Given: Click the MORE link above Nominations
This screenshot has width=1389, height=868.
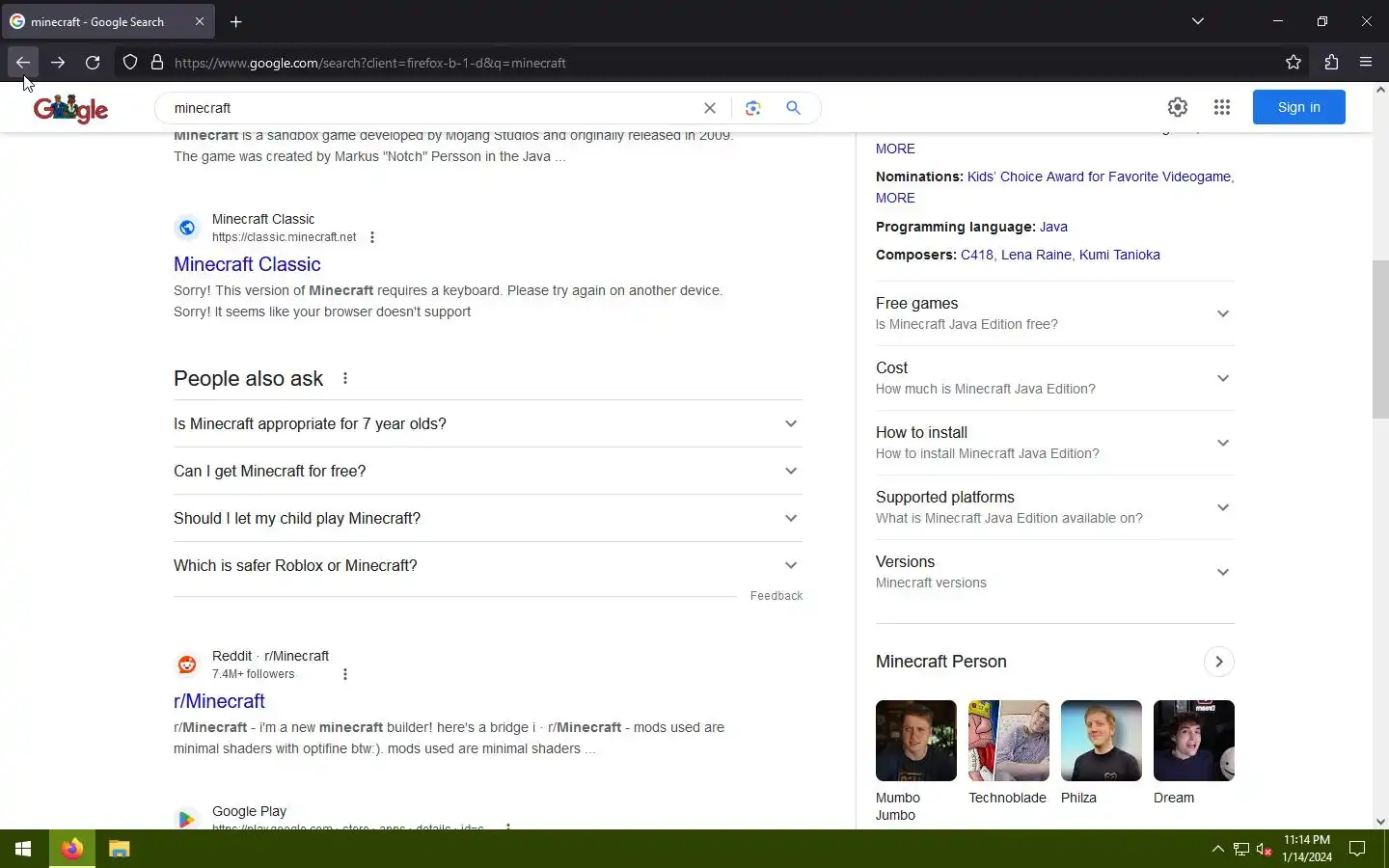Looking at the screenshot, I should click(x=895, y=149).
